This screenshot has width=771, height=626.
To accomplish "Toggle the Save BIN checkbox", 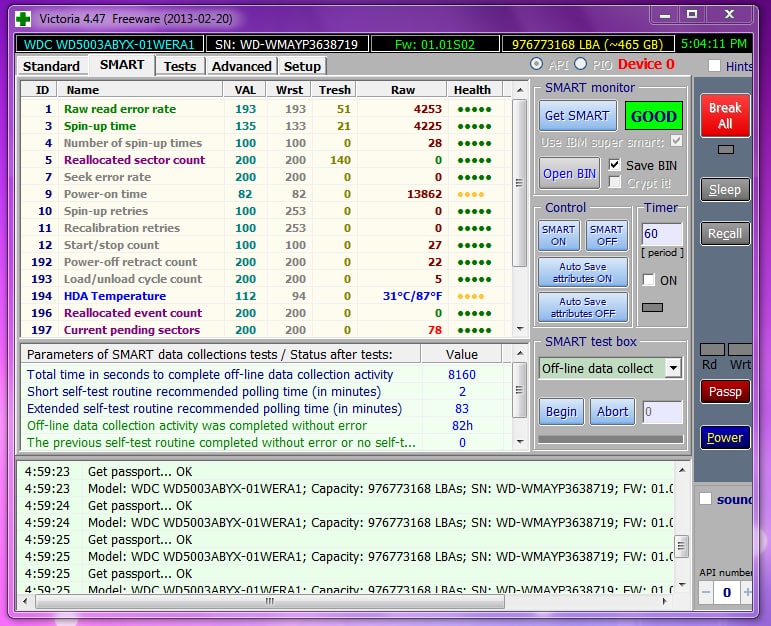I will 615,165.
